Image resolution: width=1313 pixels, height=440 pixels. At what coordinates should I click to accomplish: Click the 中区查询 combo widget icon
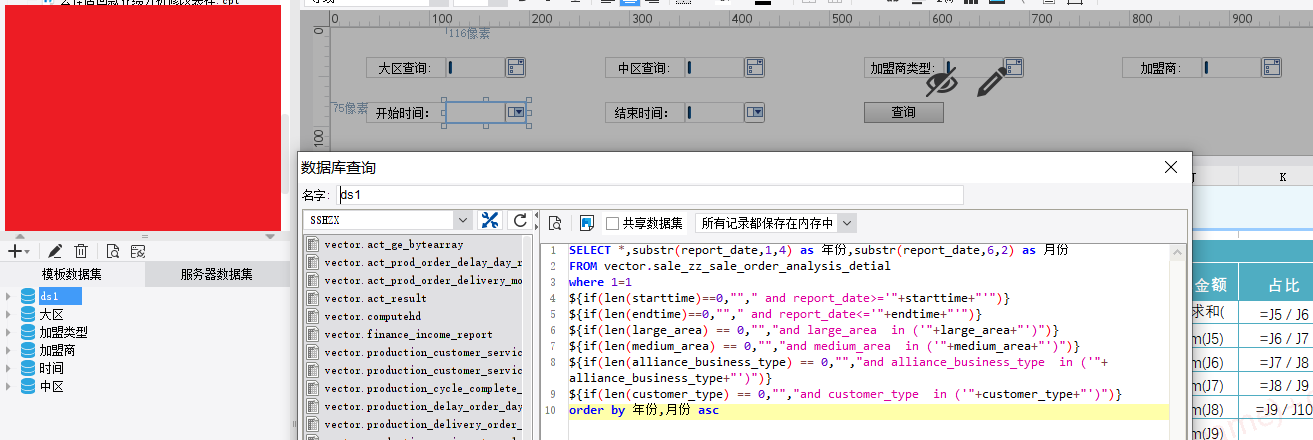coord(757,68)
